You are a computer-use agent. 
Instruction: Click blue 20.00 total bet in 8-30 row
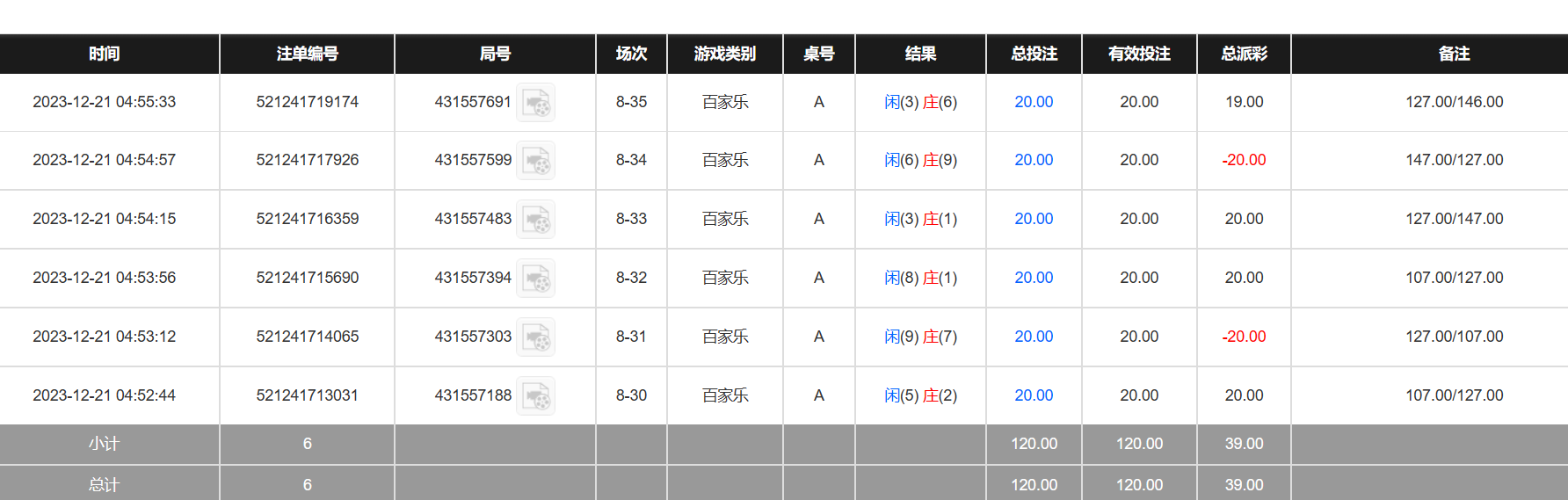tap(1034, 395)
